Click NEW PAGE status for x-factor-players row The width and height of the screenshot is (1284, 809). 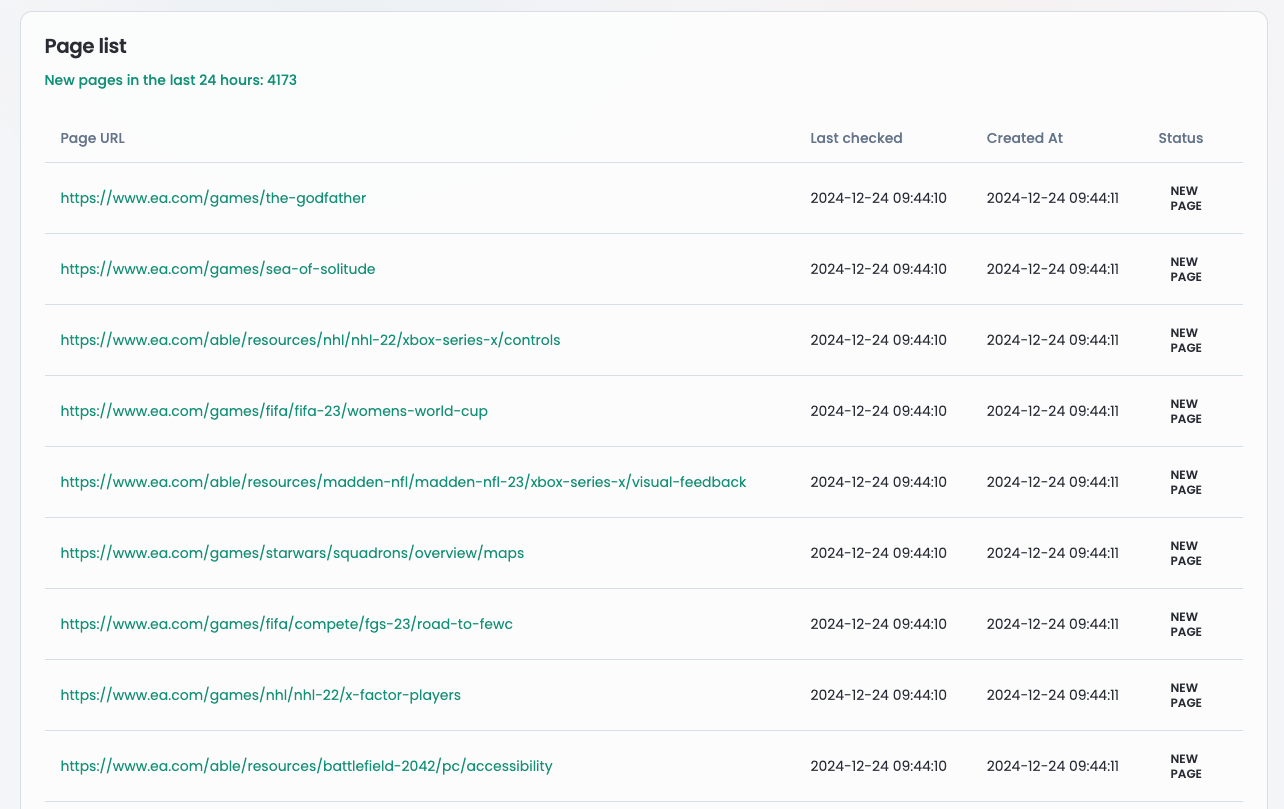click(1186, 695)
